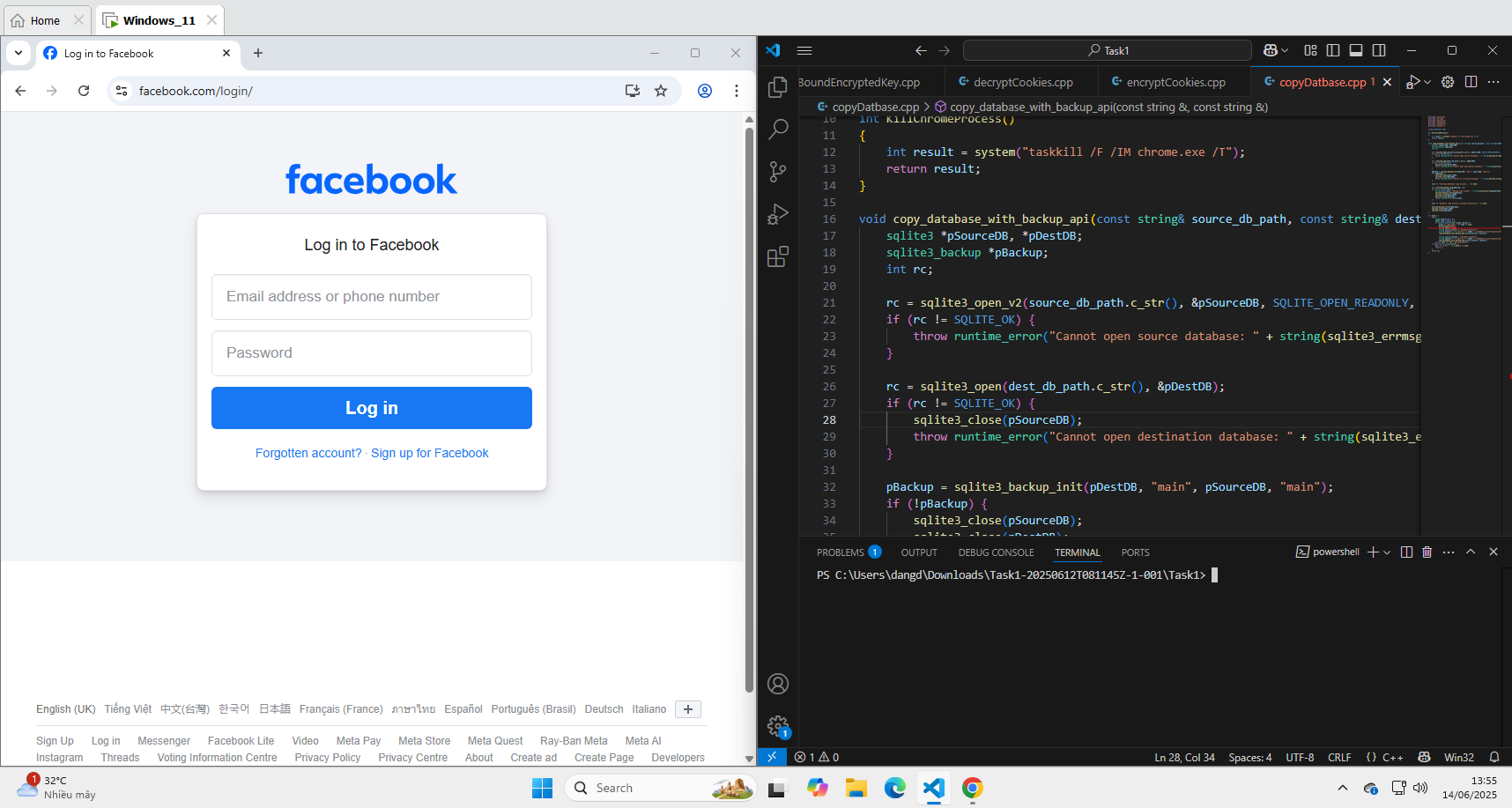Image resolution: width=1512 pixels, height=808 pixels.
Task: Click Sign up for Facebook link
Action: [x=430, y=453]
